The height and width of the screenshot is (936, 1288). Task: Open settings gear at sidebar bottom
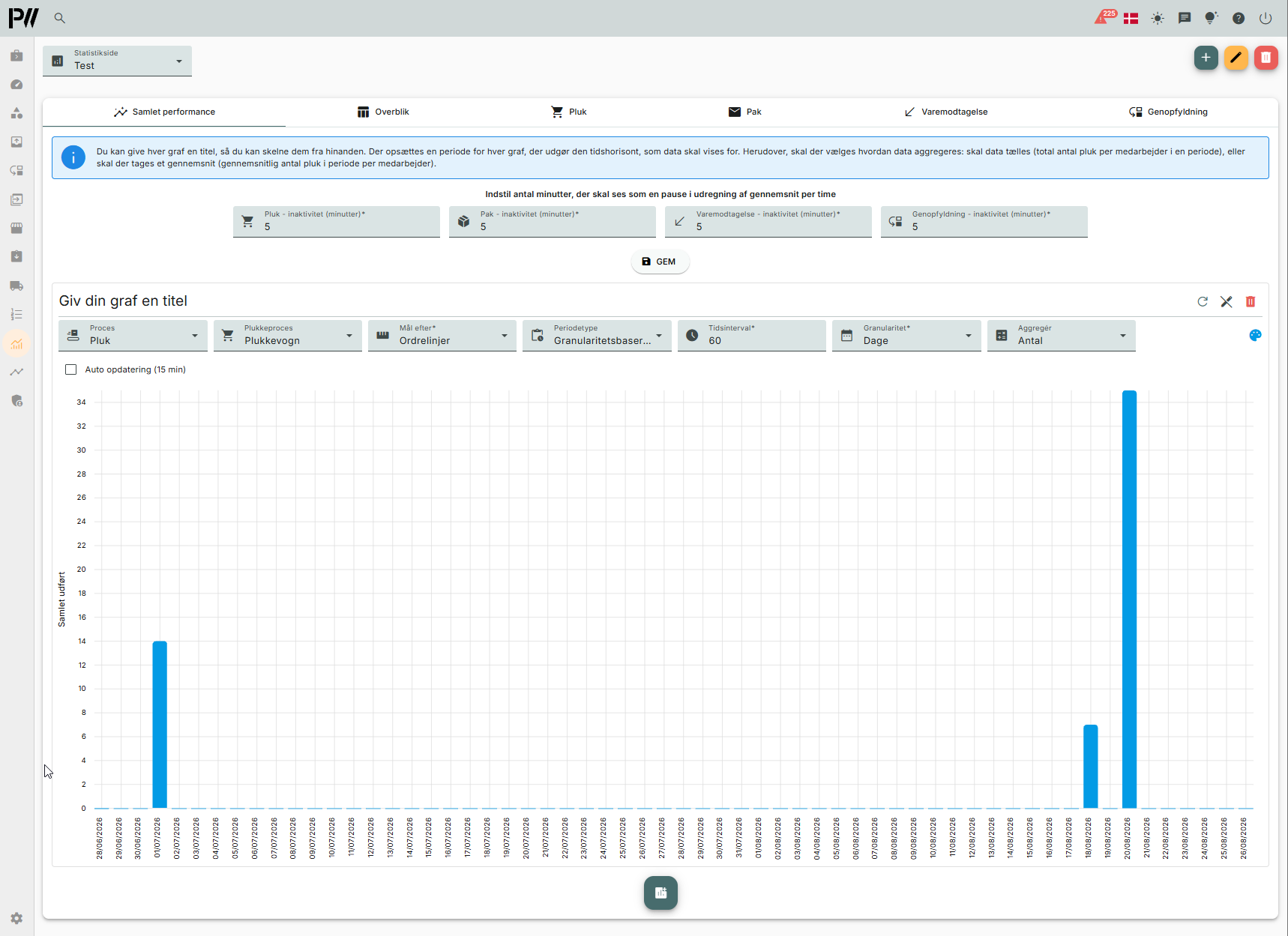point(16,918)
